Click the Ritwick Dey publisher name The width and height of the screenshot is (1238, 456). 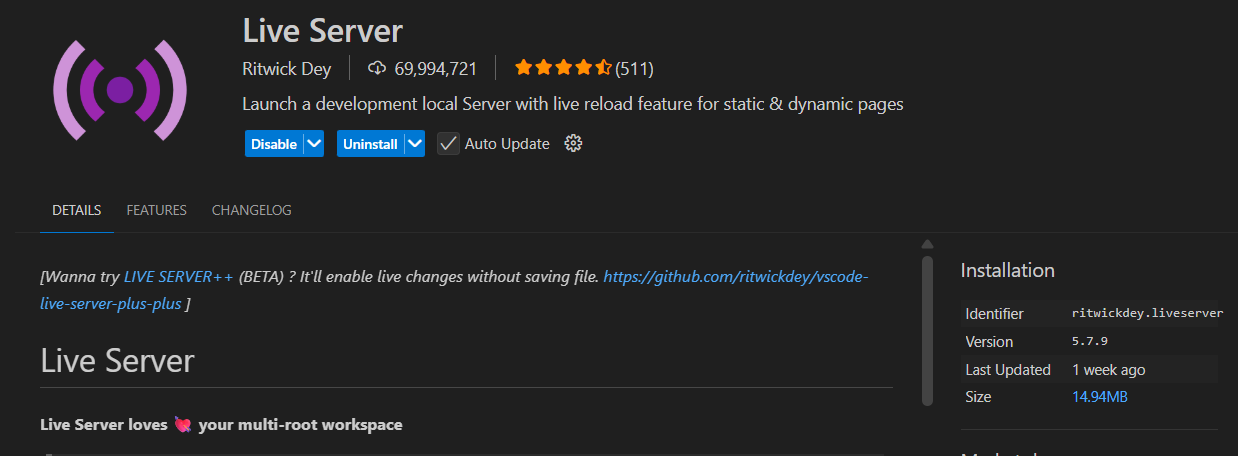pyautogui.click(x=287, y=69)
